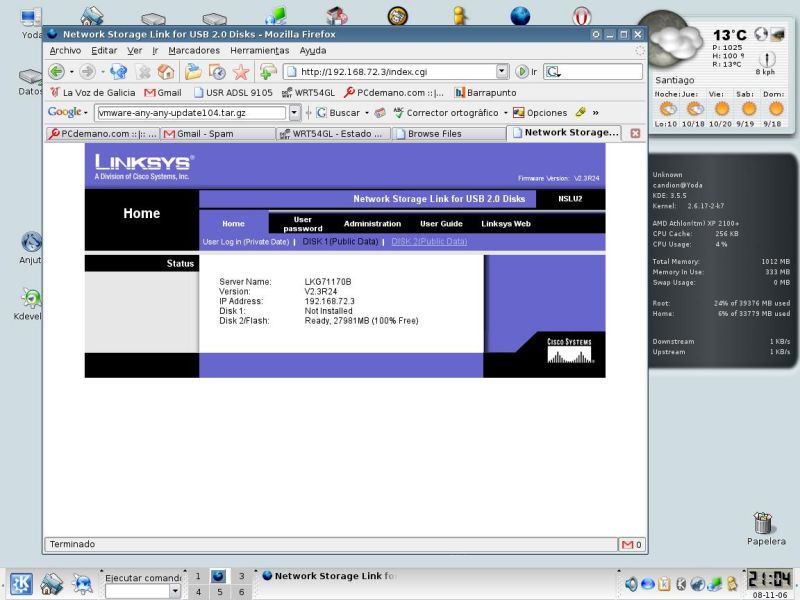Open the Editar menu
800x600 pixels.
pos(104,51)
